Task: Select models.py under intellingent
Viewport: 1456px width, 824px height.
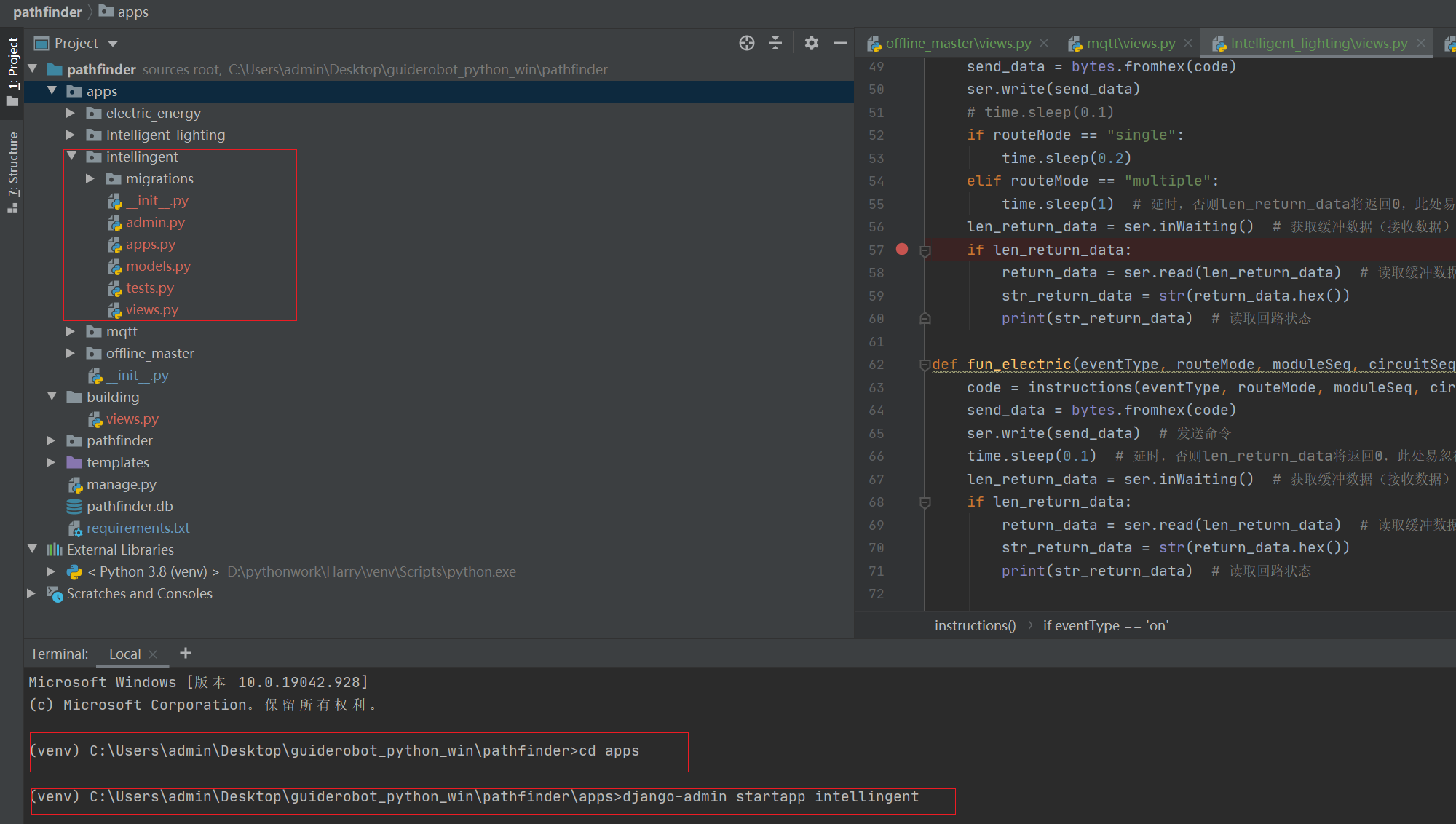Action: coord(158,266)
